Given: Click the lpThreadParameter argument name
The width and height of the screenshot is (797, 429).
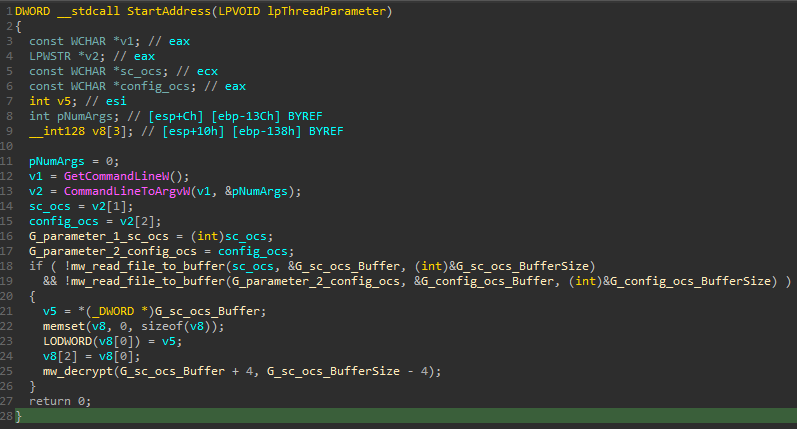Looking at the screenshot, I should pyautogui.click(x=326, y=11).
